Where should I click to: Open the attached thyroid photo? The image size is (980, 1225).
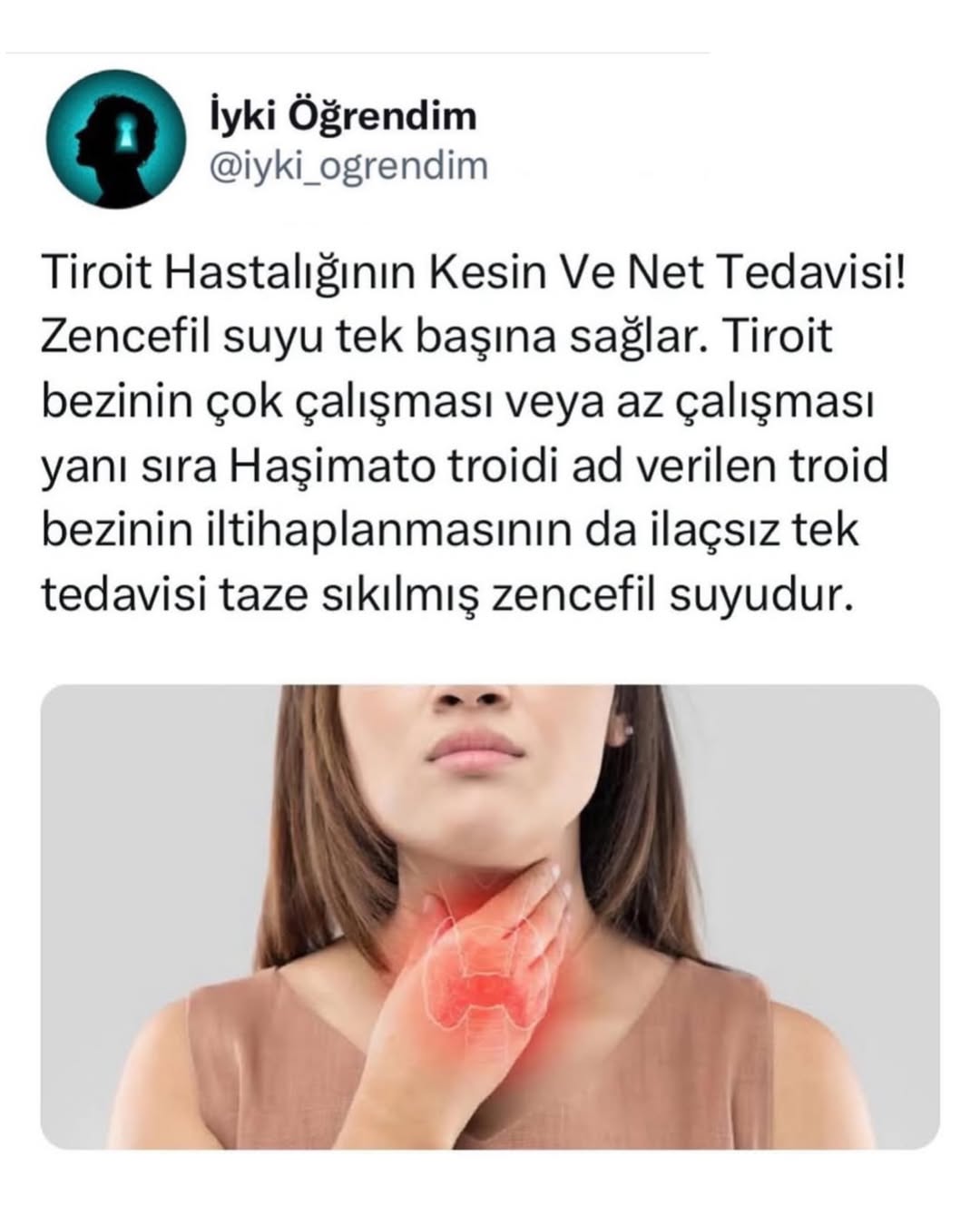click(490, 917)
